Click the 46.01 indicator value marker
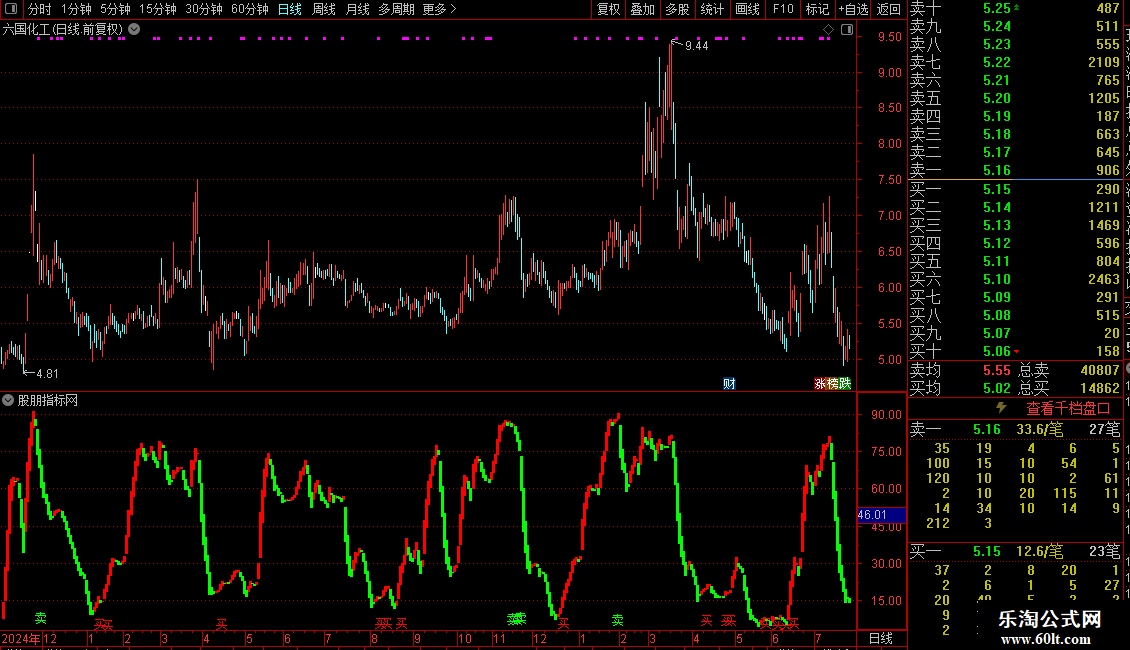This screenshot has height=650, width=1130. (881, 515)
